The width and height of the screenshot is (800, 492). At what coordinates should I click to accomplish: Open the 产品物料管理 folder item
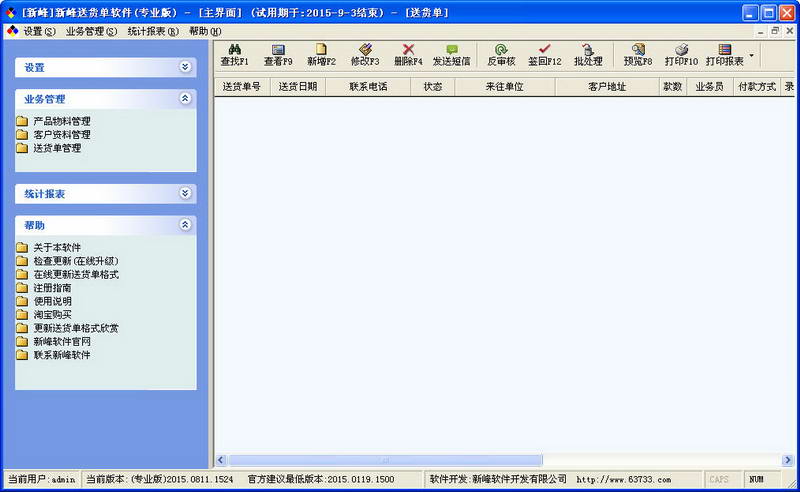click(54, 121)
